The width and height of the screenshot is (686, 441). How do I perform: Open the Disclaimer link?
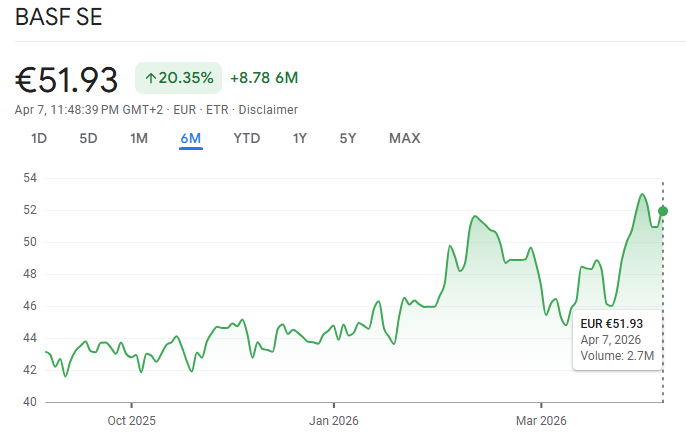pos(268,110)
